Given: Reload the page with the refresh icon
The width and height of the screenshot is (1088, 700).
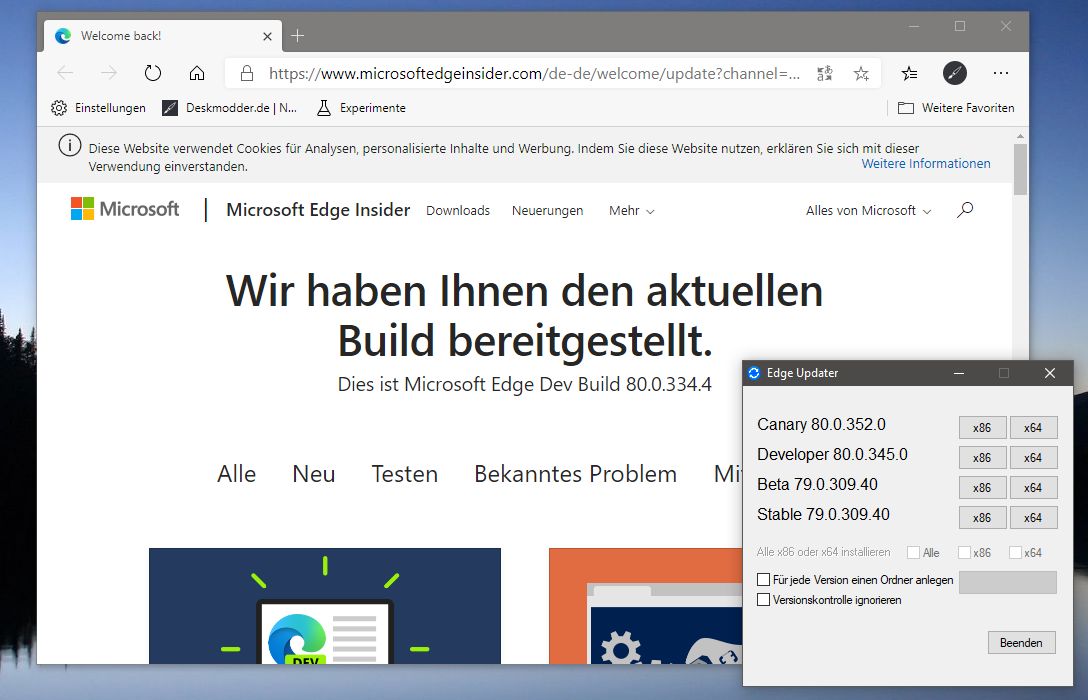Looking at the screenshot, I should (x=153, y=73).
